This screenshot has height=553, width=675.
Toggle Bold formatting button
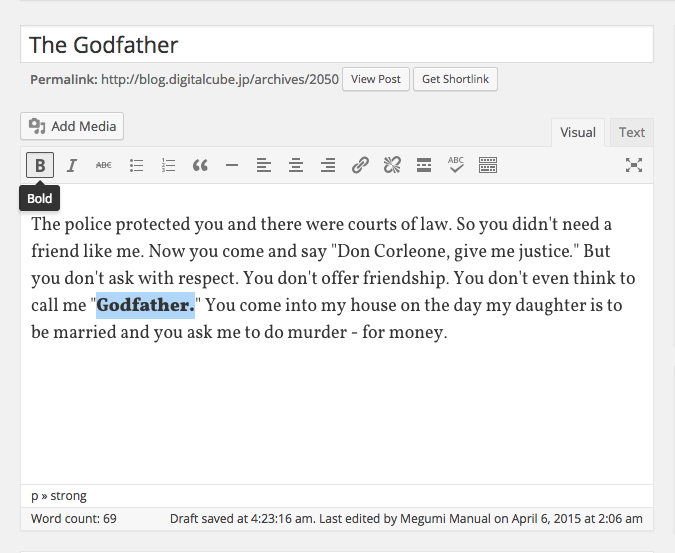(x=40, y=166)
